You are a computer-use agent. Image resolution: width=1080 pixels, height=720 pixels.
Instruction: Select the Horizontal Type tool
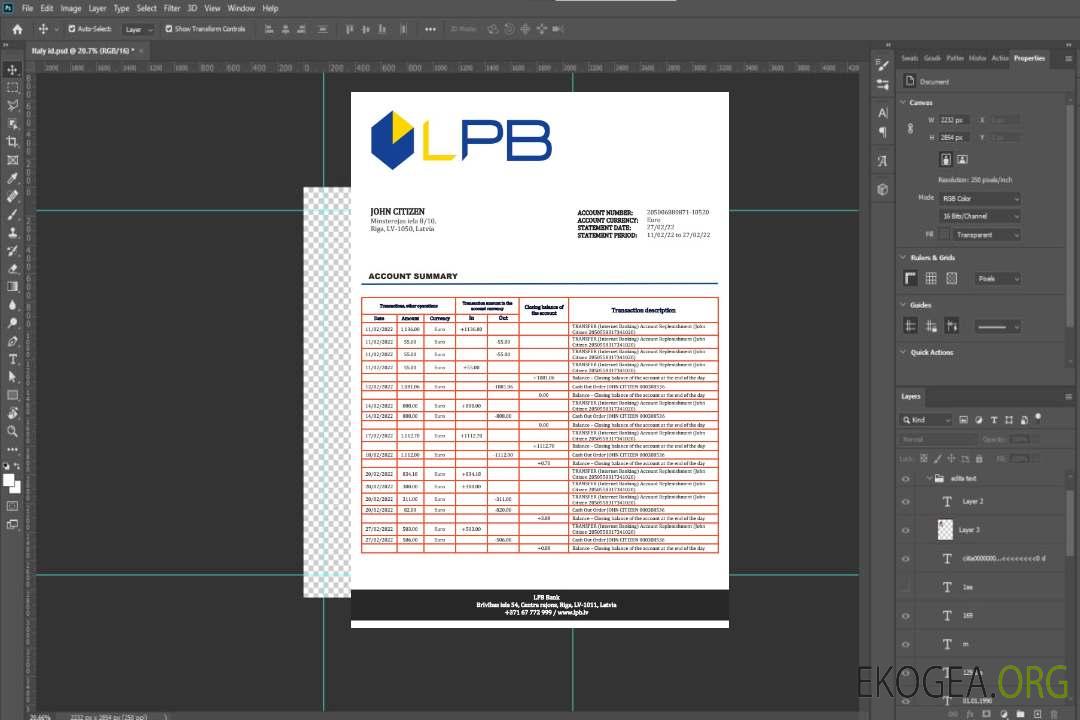click(12, 359)
